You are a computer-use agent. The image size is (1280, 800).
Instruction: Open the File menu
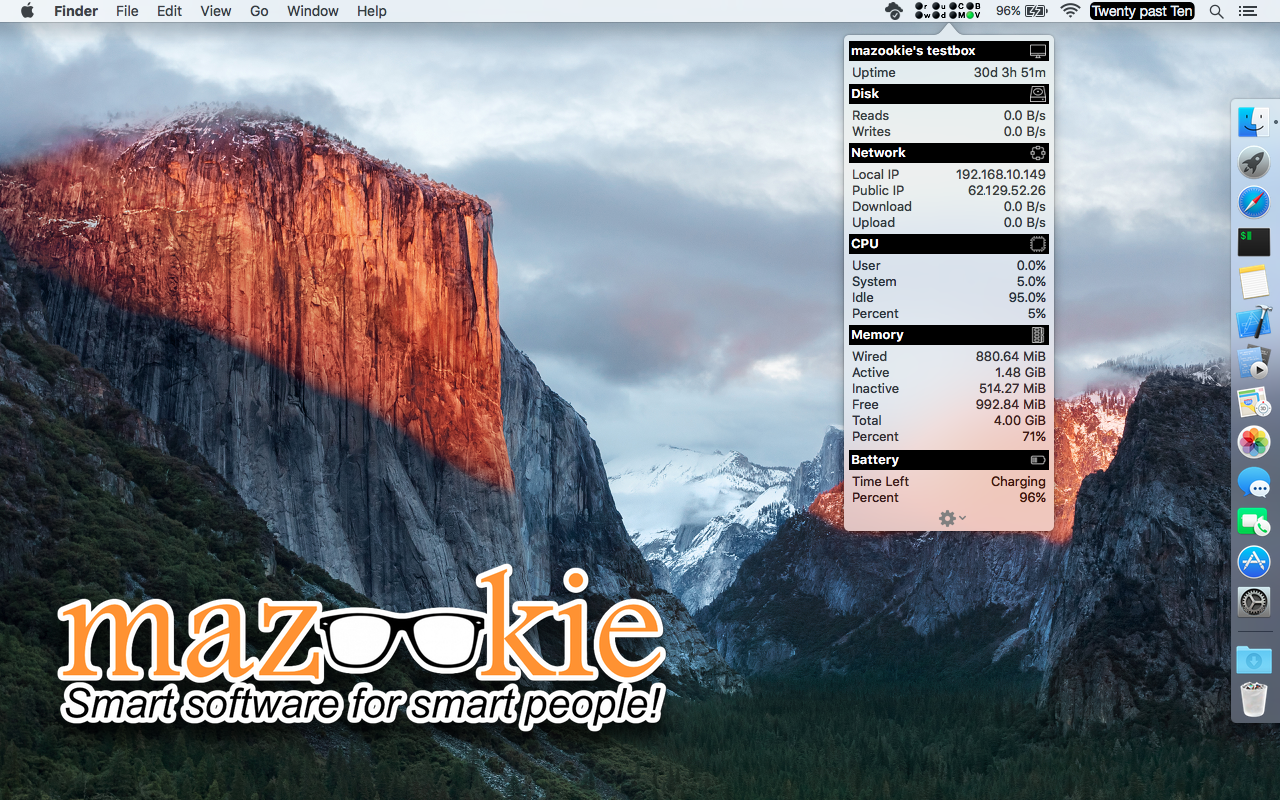(x=127, y=11)
